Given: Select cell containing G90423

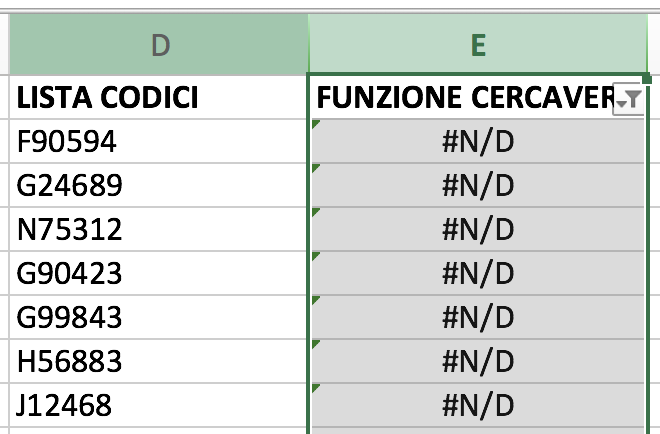Looking at the screenshot, I should [x=159, y=273].
